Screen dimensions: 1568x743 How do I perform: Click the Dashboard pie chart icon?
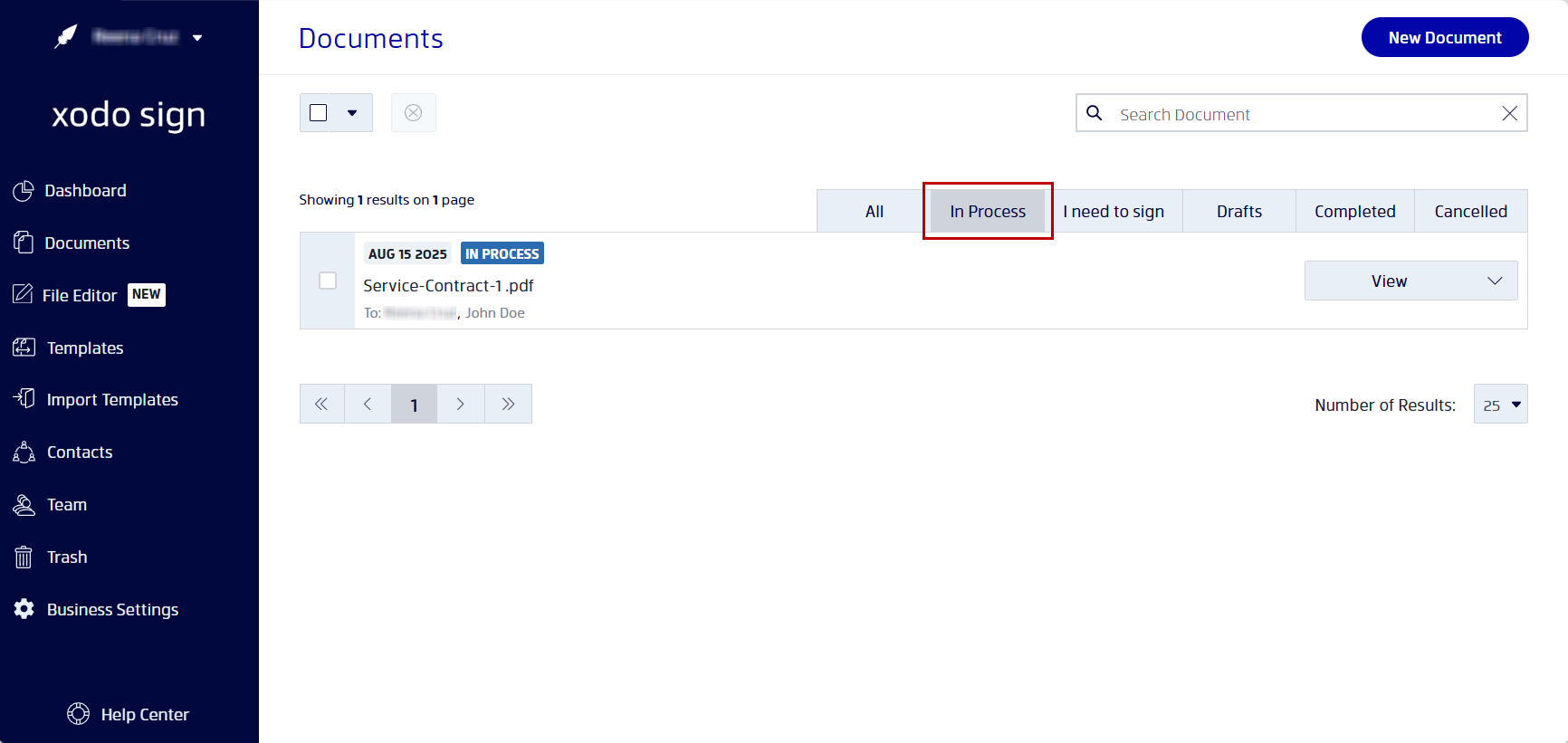tap(24, 191)
